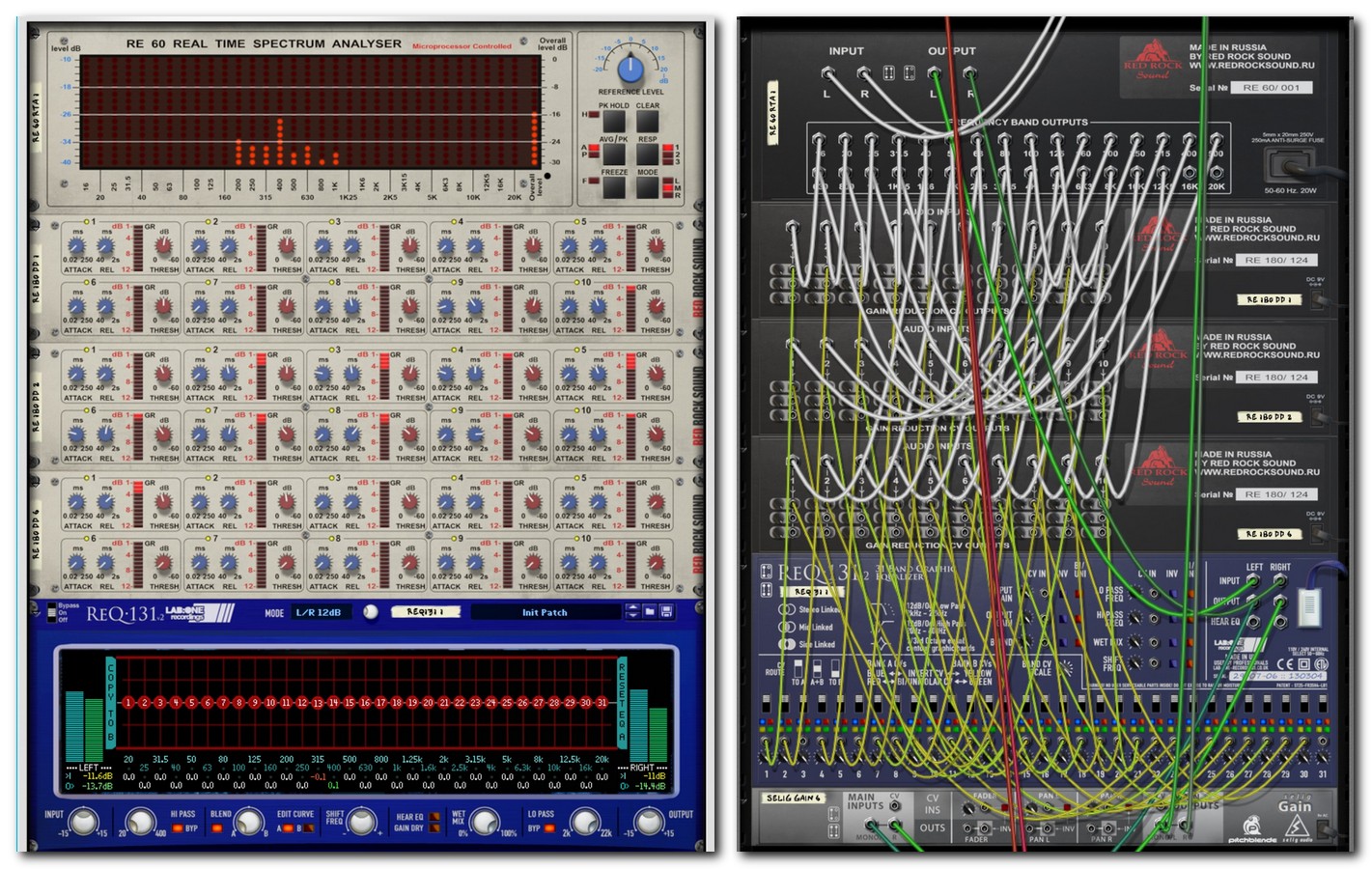Image resolution: width=1372 pixels, height=869 pixels.
Task: Toggle the LO PASS BYP button
Action: click(548, 828)
